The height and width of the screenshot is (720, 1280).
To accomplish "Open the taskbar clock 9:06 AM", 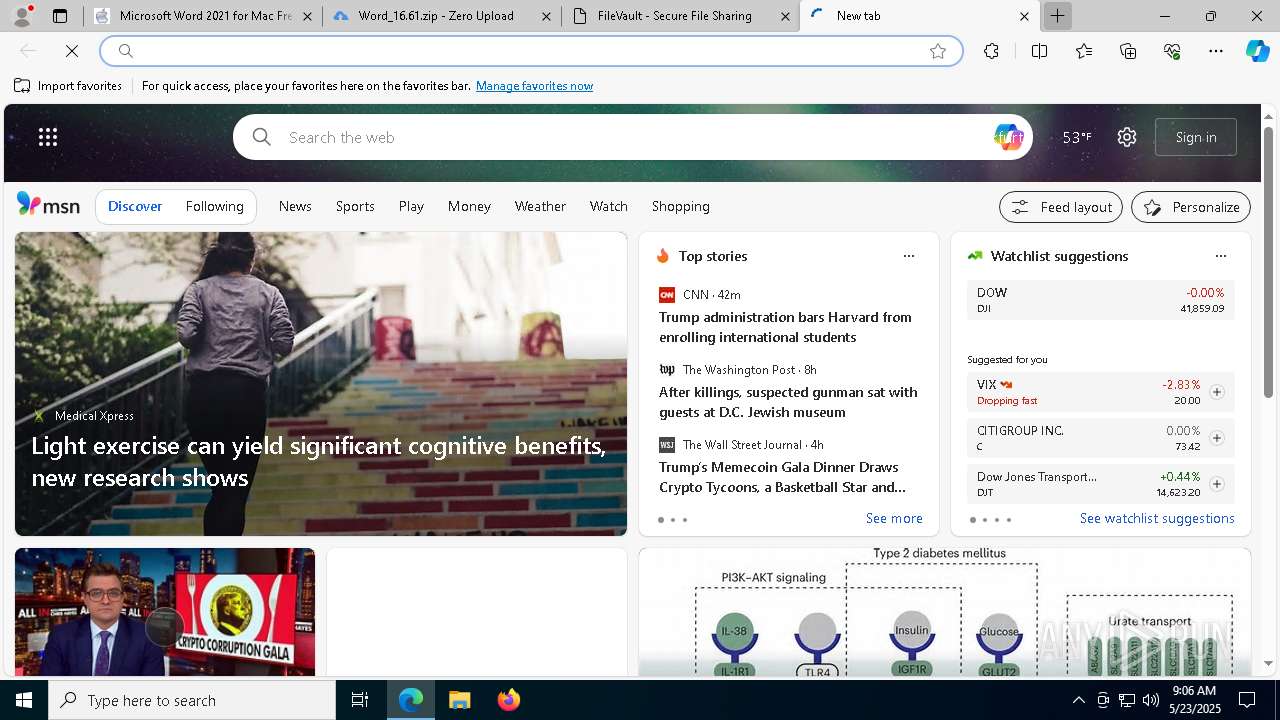I will (1193, 700).
